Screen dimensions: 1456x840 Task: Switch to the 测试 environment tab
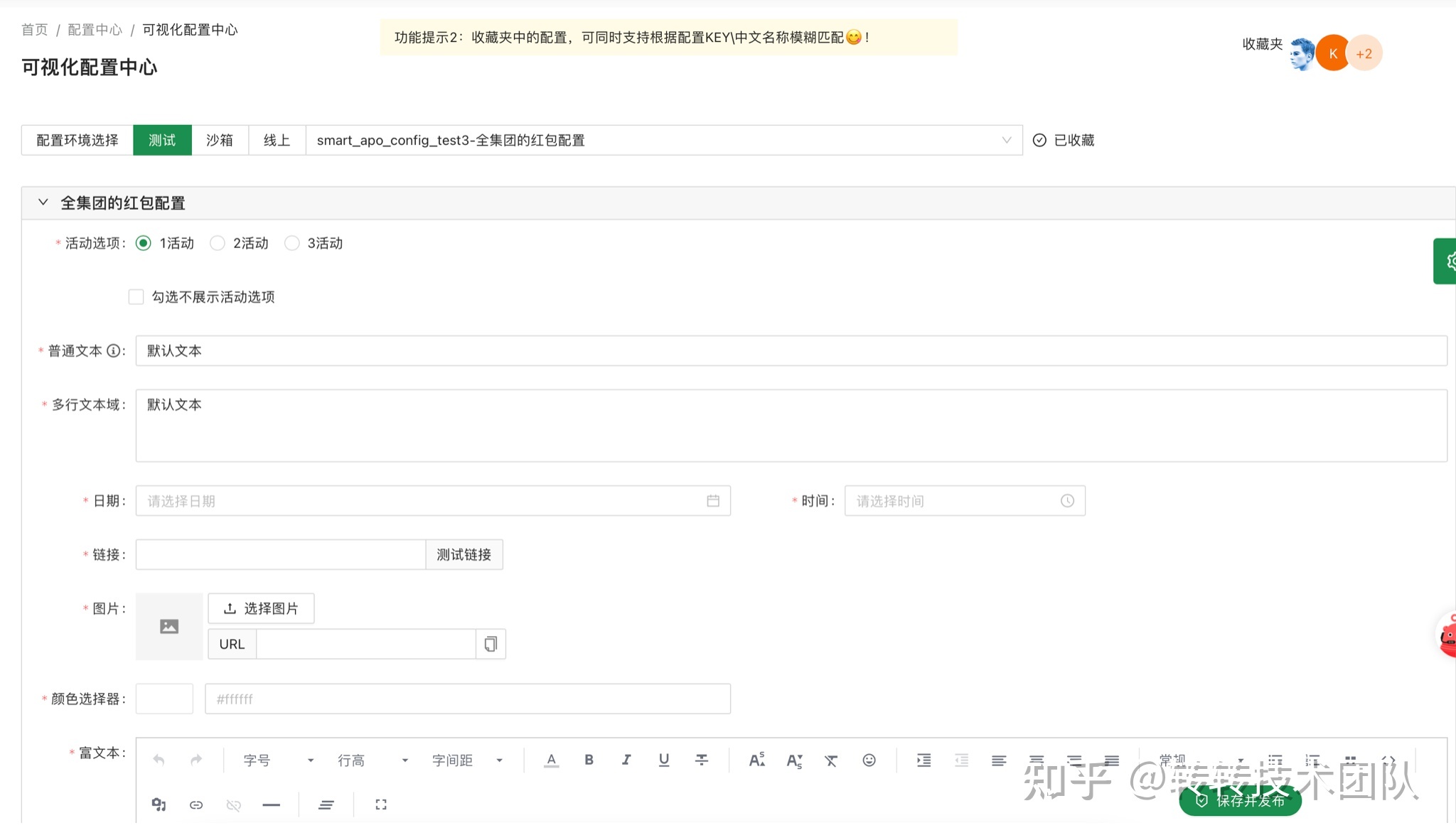162,140
